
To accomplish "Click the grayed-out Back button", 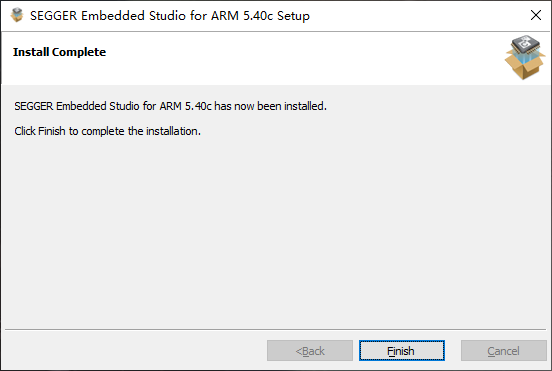I will (x=310, y=351).
